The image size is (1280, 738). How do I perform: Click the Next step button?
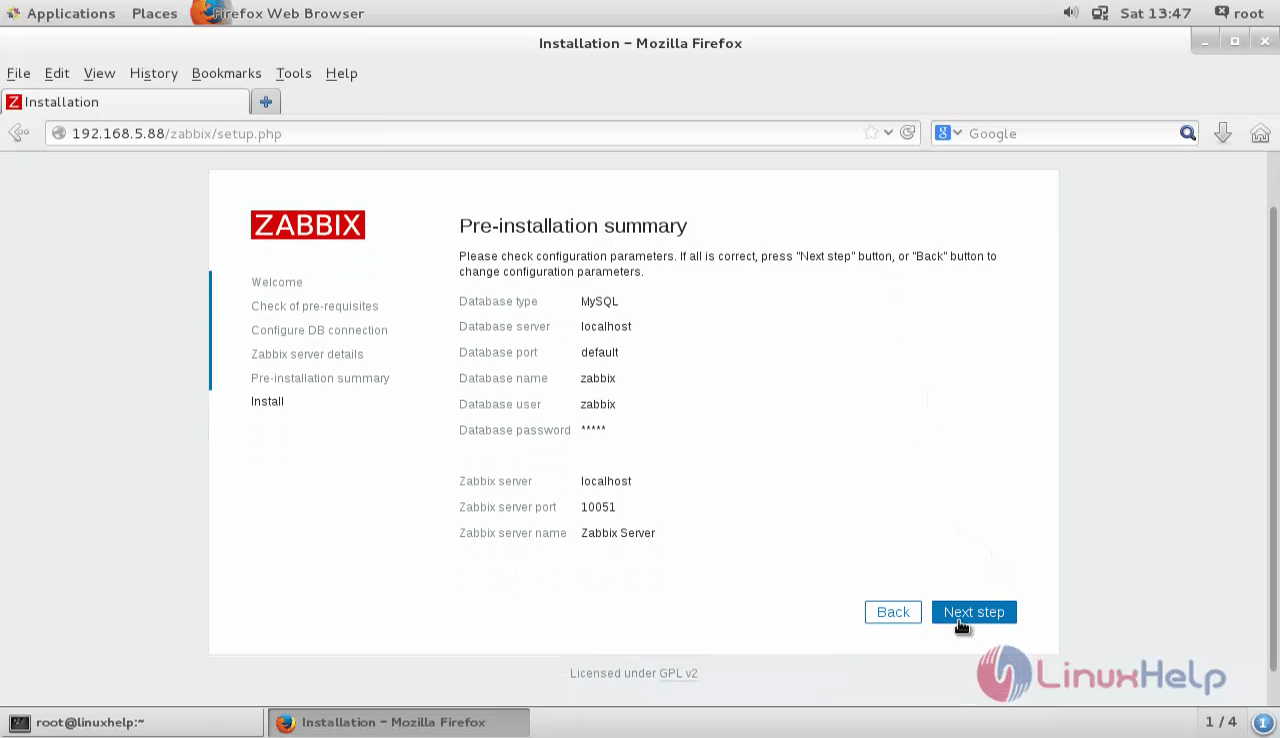click(974, 612)
